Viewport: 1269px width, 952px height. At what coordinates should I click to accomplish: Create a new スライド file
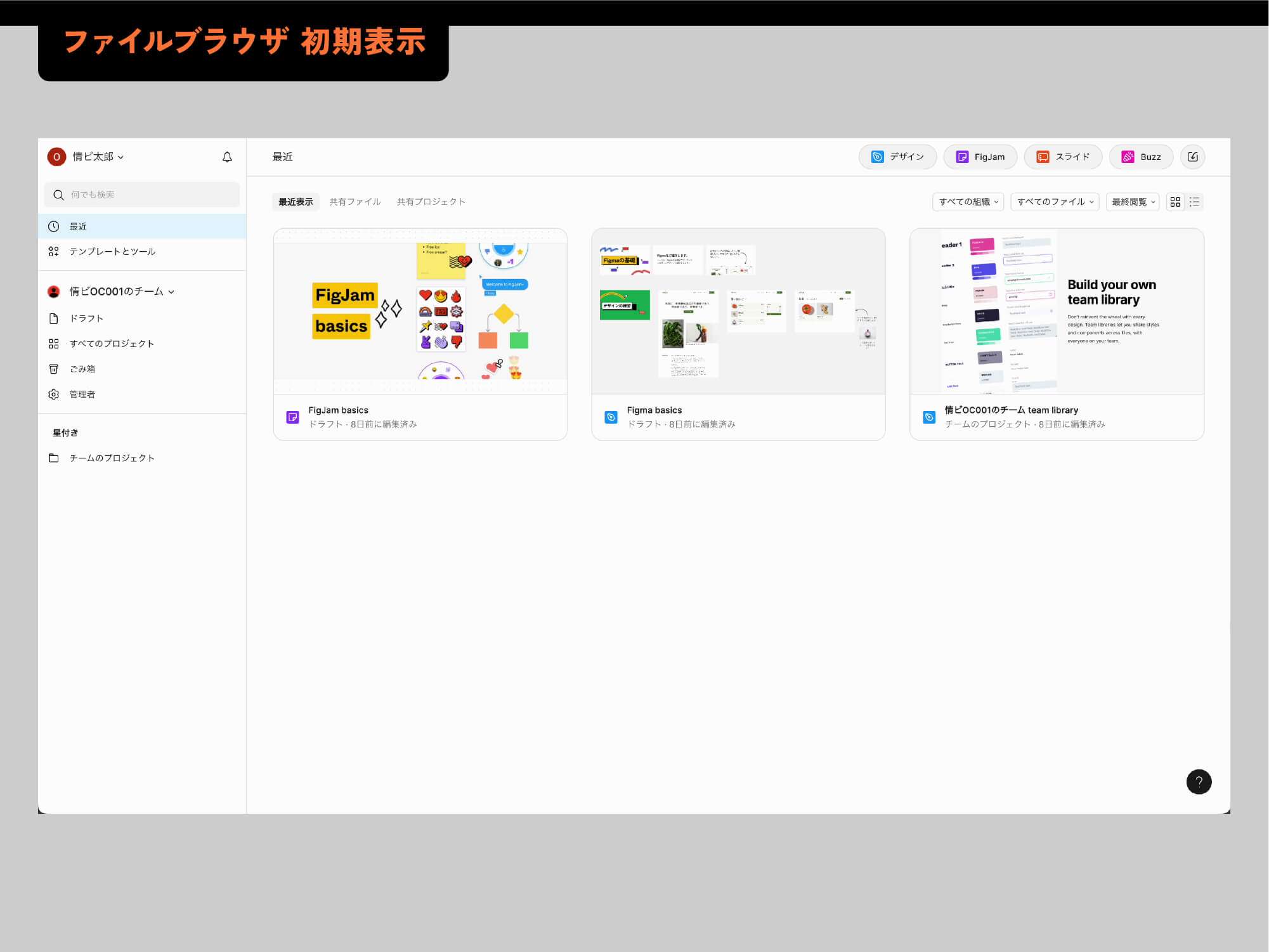tap(1063, 157)
